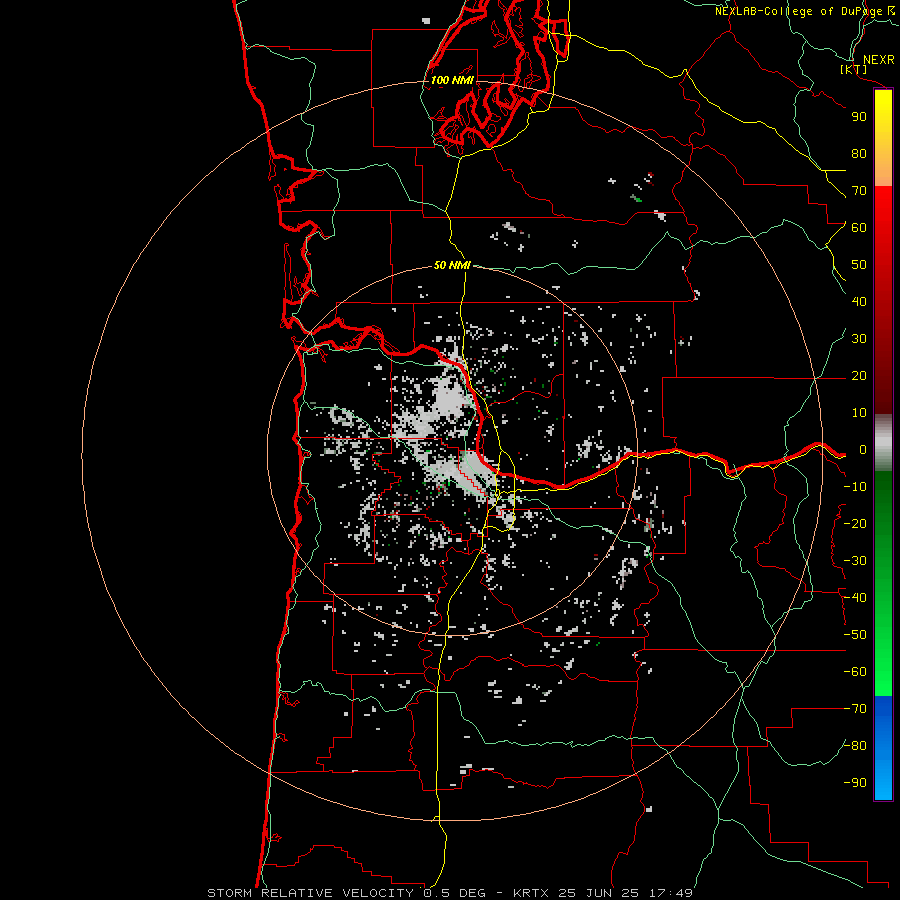Screen dimensions: 900x900
Task: Click the -10 value on velocity scale
Action: [x=855, y=487]
